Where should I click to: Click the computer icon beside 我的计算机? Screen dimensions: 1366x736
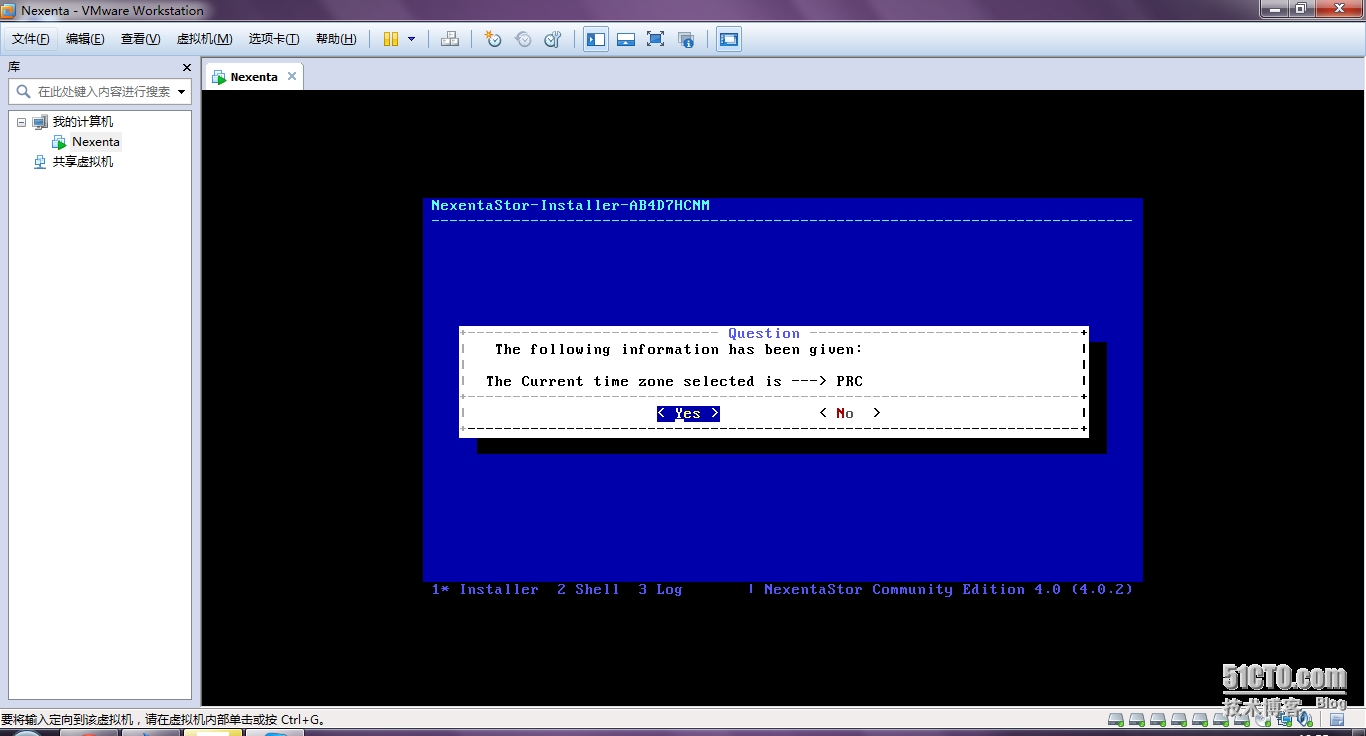[40, 122]
